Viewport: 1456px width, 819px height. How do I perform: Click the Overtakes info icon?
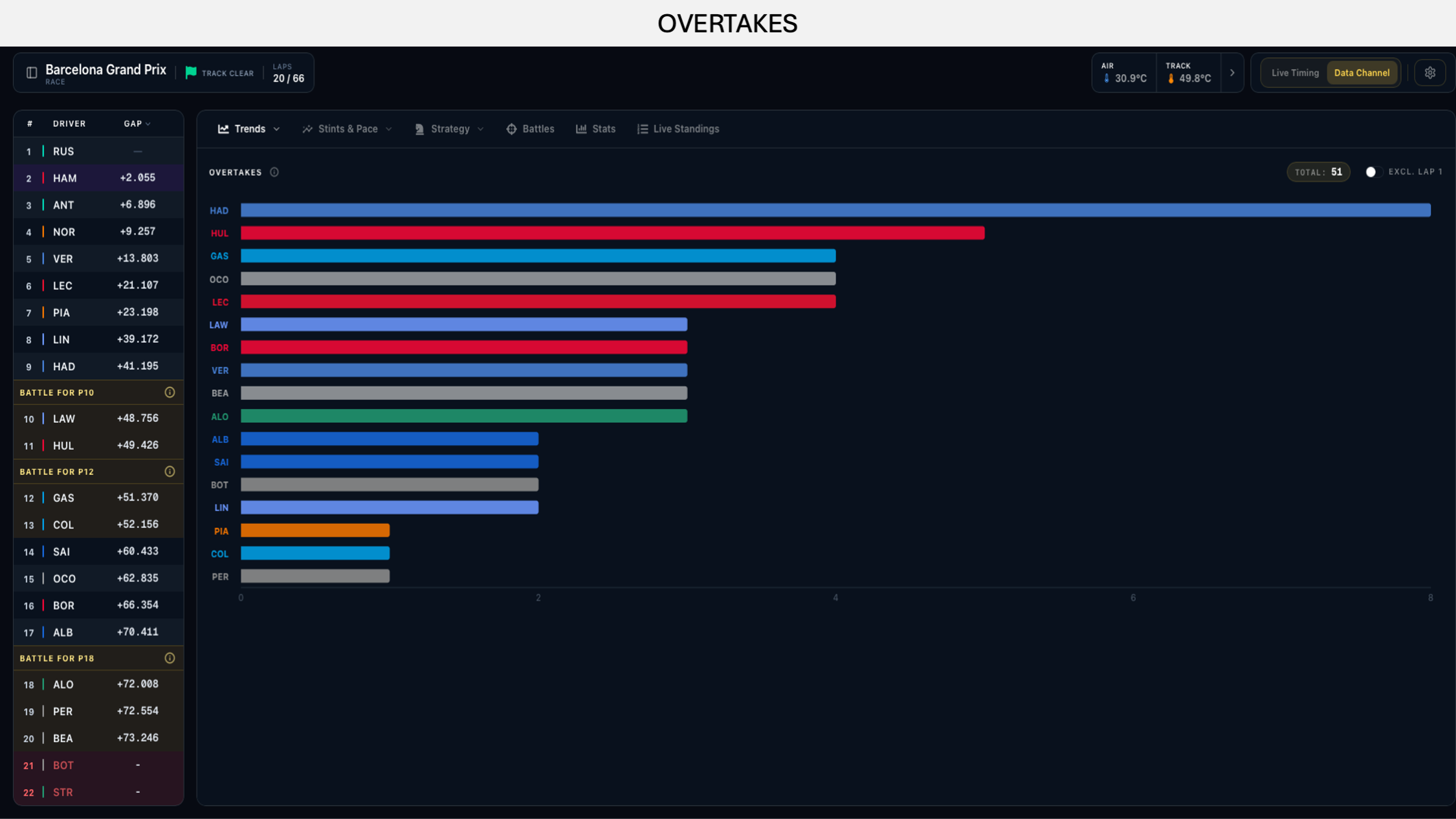pyautogui.click(x=274, y=172)
